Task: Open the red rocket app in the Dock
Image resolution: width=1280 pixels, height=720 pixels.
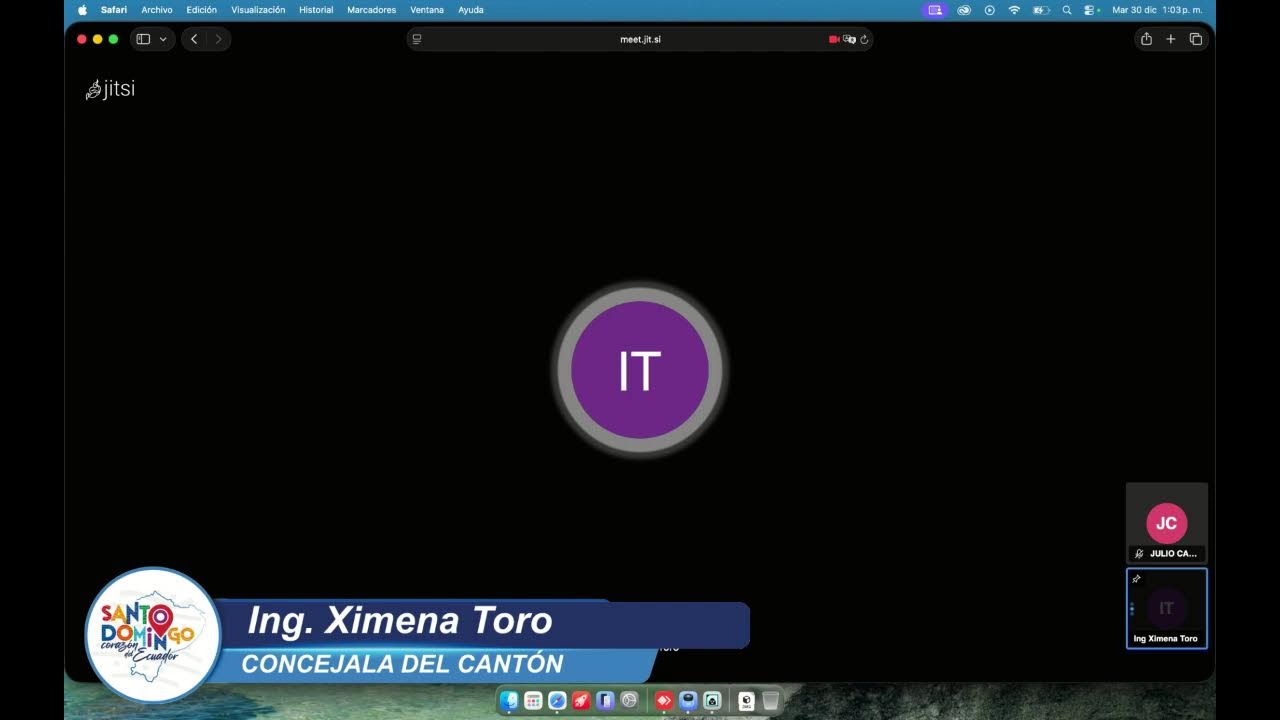Action: point(581,701)
